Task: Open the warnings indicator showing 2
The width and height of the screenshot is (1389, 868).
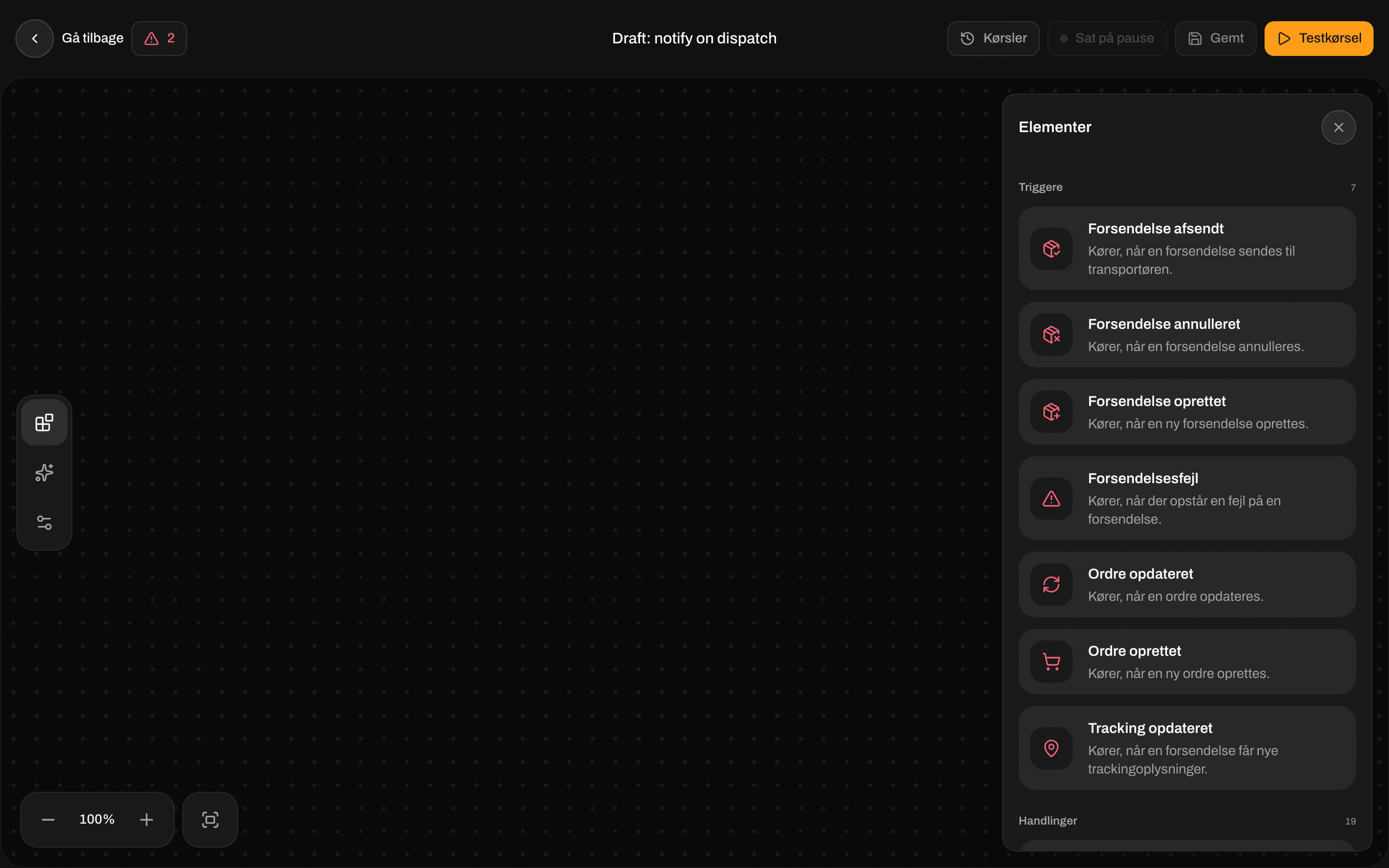Action: coord(159,39)
